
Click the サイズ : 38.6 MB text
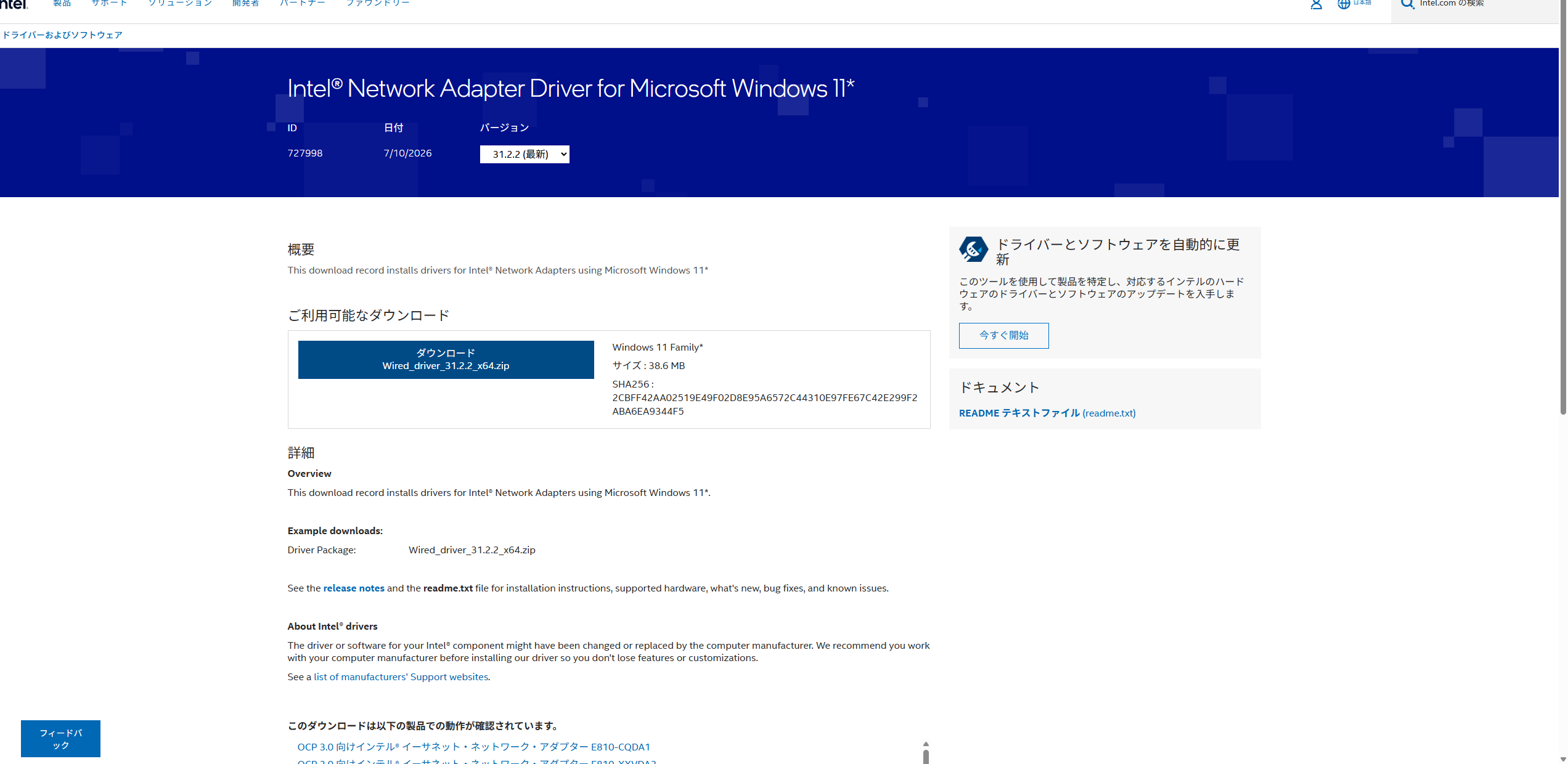(x=648, y=366)
